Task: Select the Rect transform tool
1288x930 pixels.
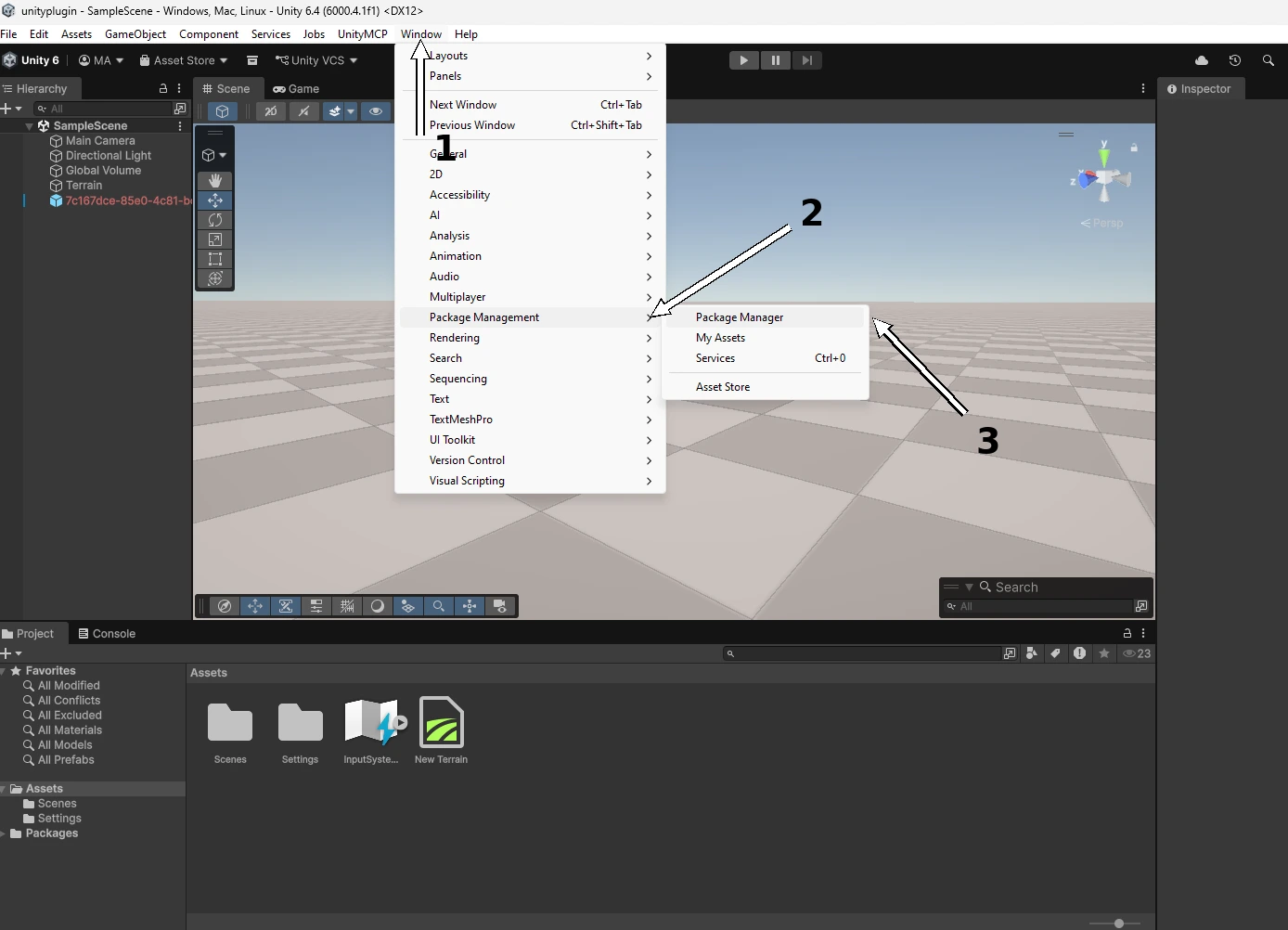Action: (x=215, y=259)
